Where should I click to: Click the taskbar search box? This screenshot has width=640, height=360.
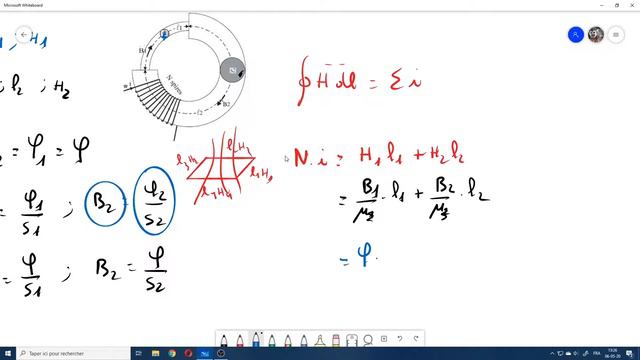tap(73, 353)
